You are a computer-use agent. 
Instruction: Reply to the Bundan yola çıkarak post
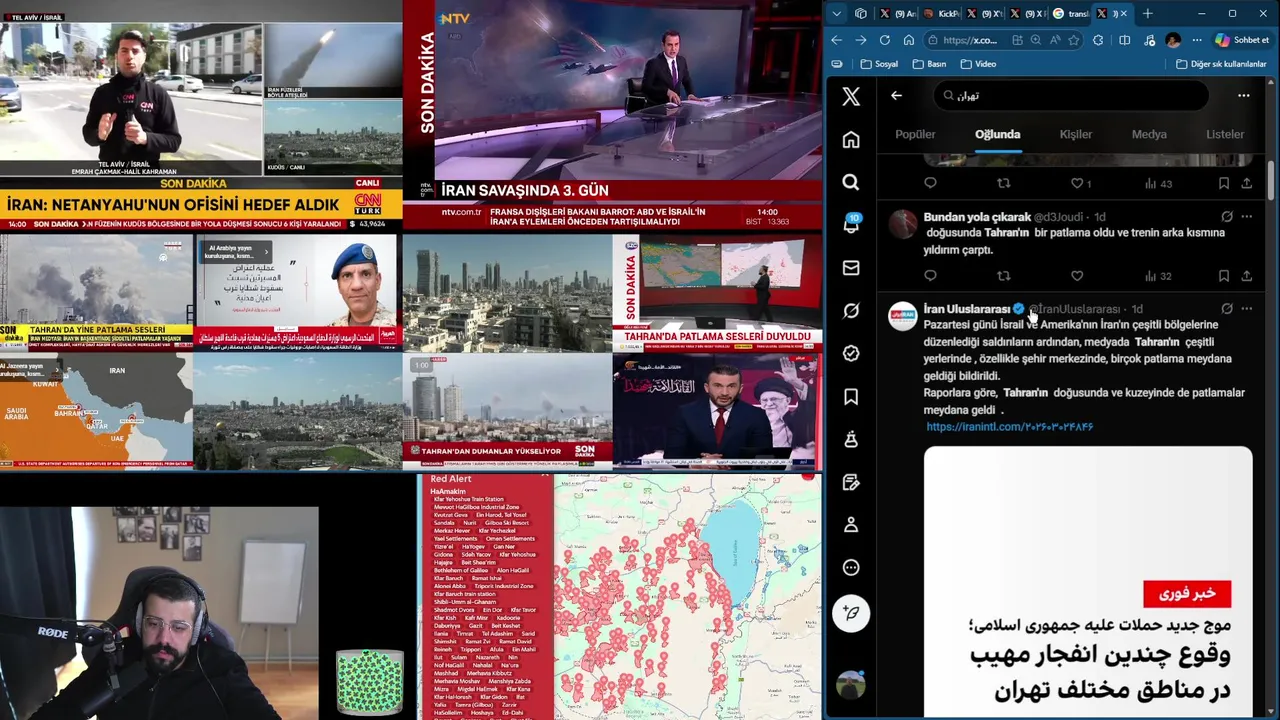[x=930, y=276]
